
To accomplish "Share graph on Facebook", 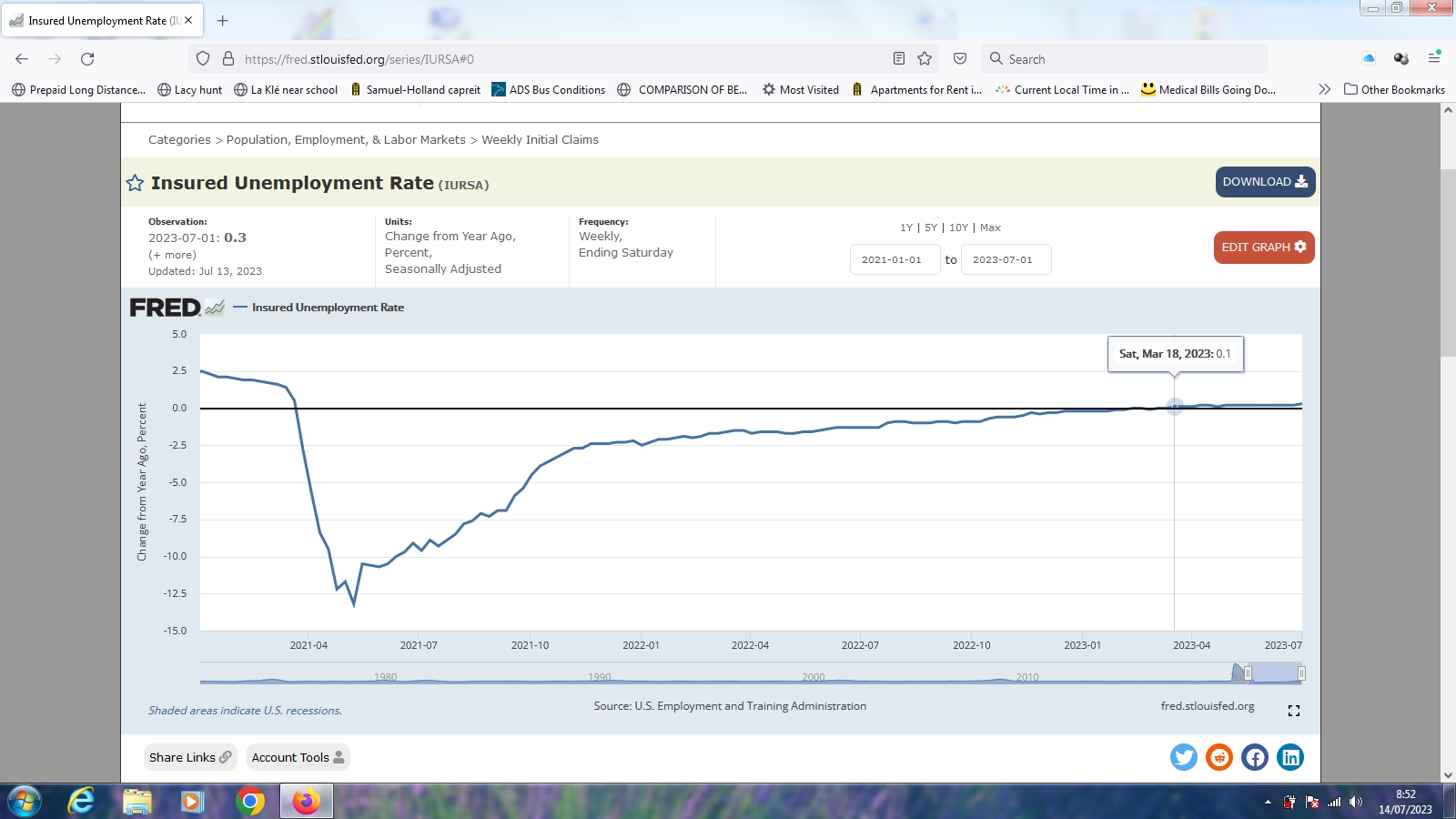I will (1255, 757).
